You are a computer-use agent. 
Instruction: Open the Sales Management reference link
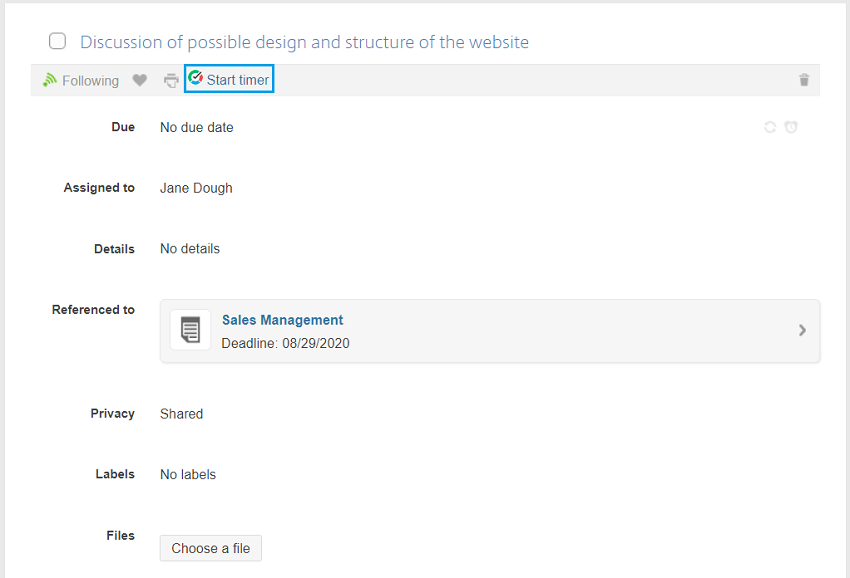click(x=282, y=320)
